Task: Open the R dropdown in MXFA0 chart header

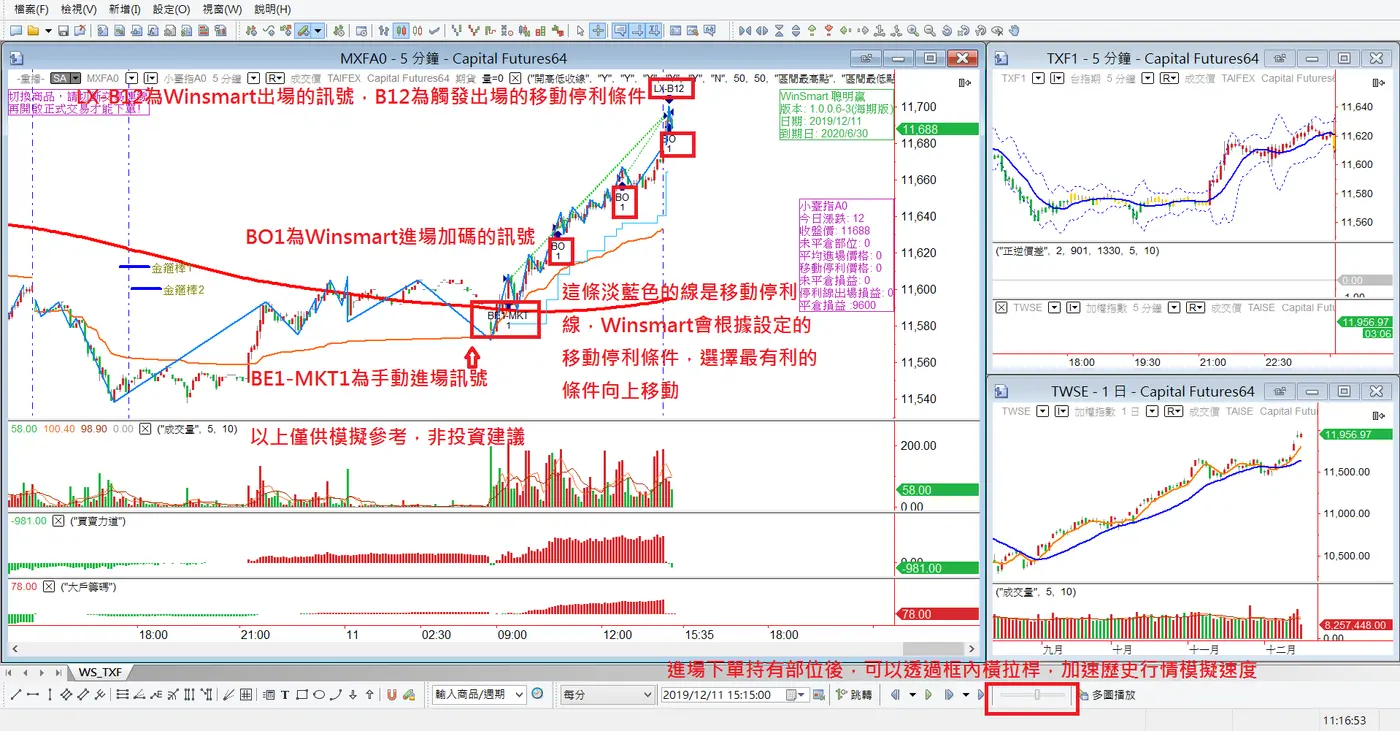Action: 274,78
